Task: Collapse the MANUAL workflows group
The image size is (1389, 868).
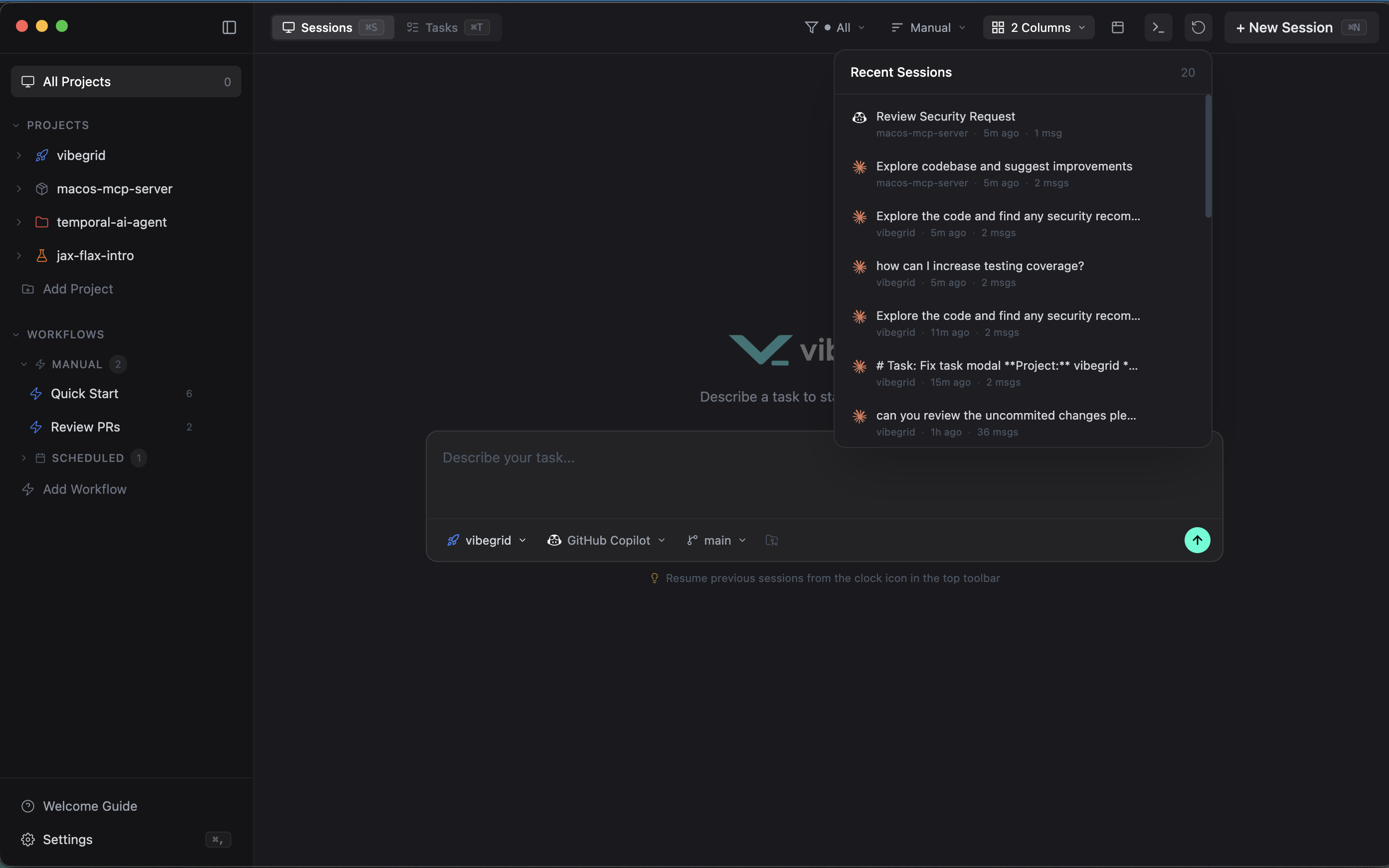Action: tap(24, 365)
